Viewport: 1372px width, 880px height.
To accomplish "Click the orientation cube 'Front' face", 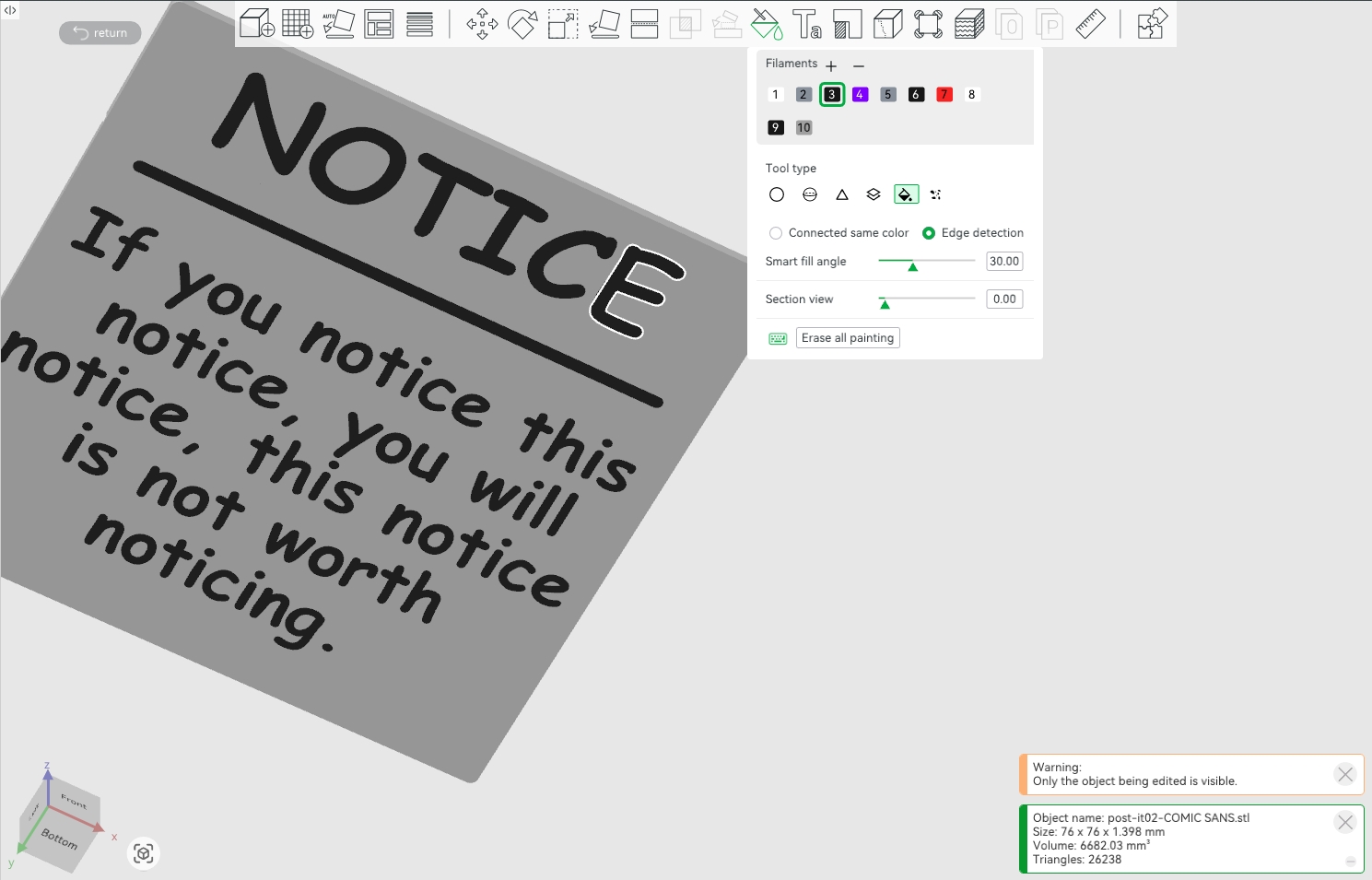I will point(73,801).
